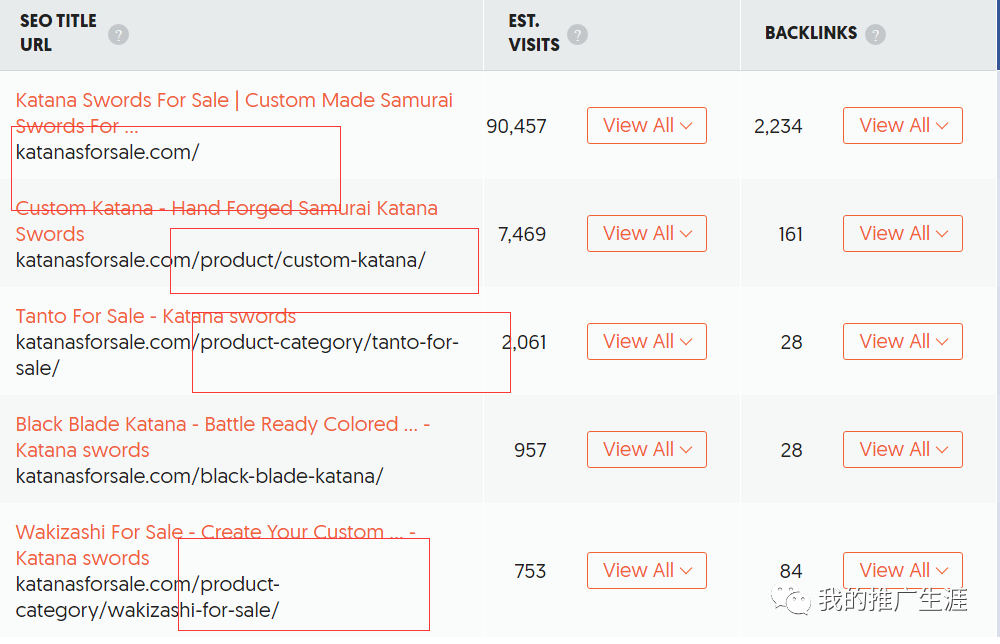This screenshot has height=644, width=1000.
Task: Expand backlinks View All for wakizashi-for-sale row
Action: (902, 571)
